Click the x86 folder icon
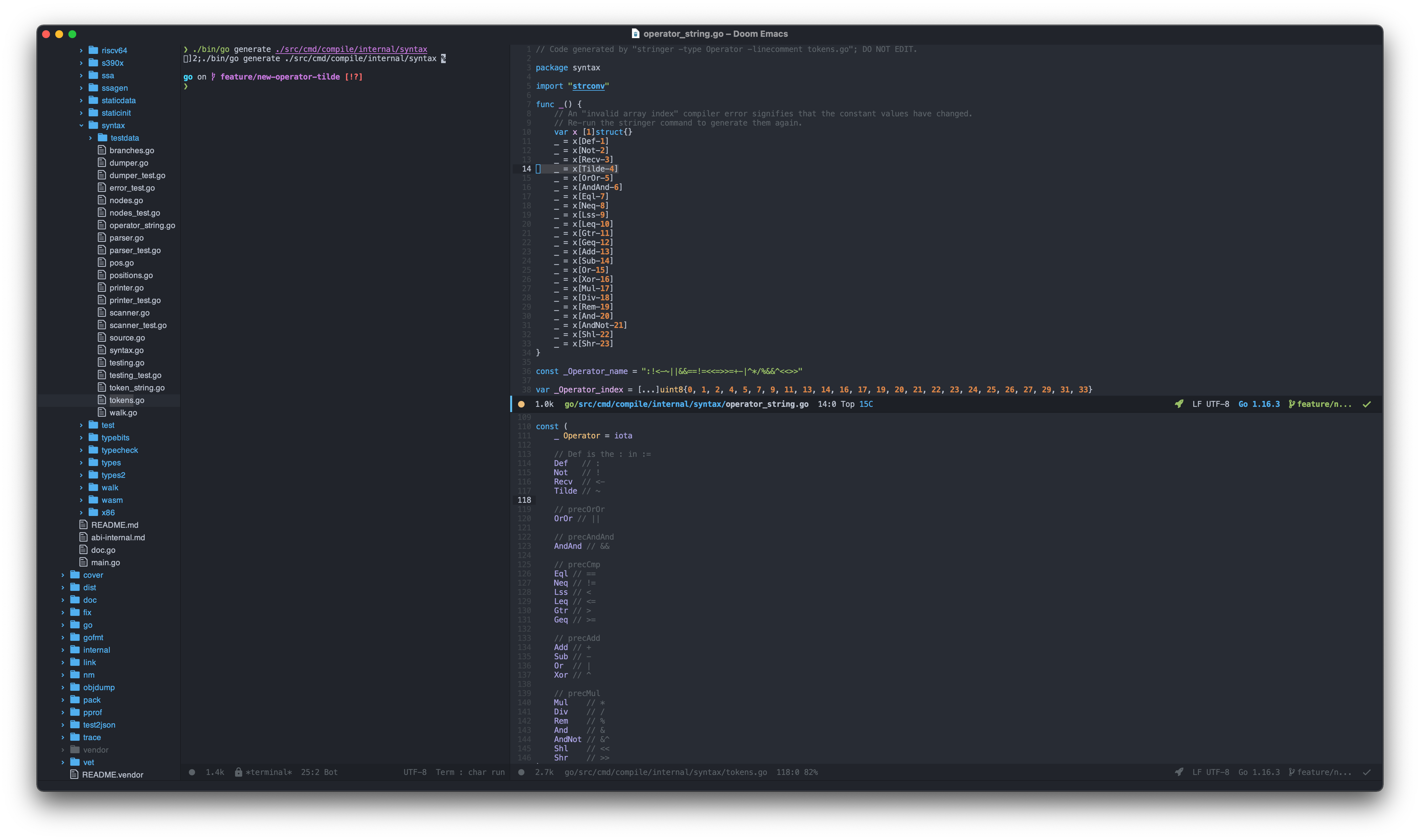Image resolution: width=1420 pixels, height=840 pixels. point(93,512)
